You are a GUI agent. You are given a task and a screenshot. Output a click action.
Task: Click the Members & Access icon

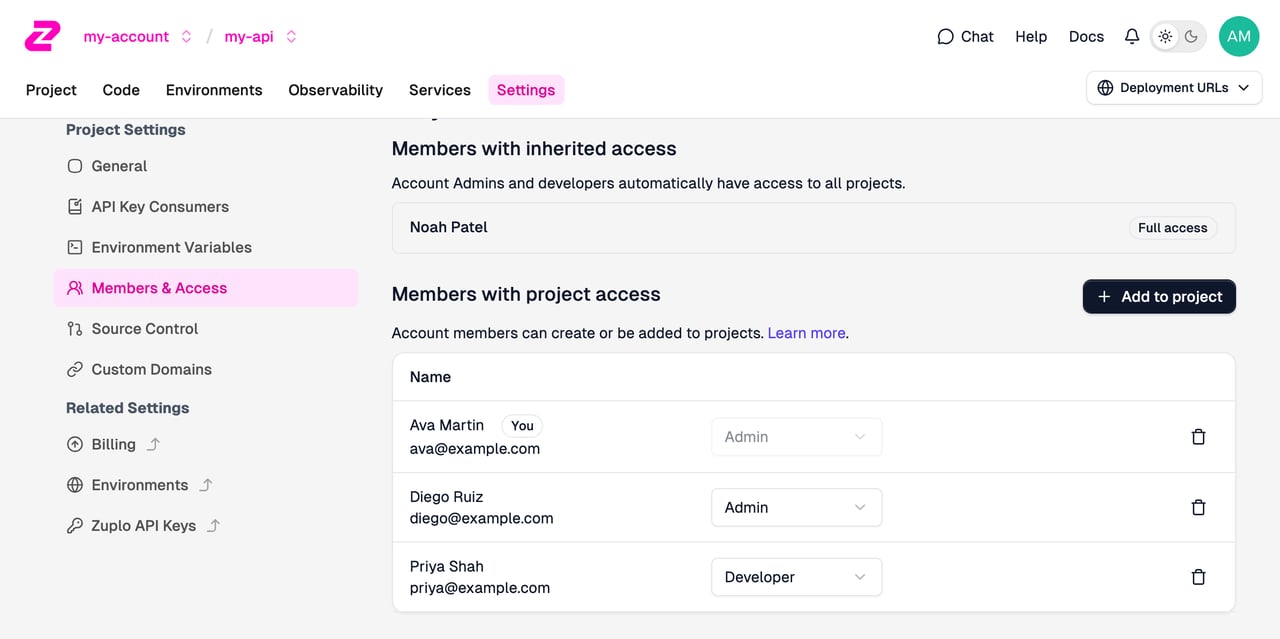(x=75, y=288)
